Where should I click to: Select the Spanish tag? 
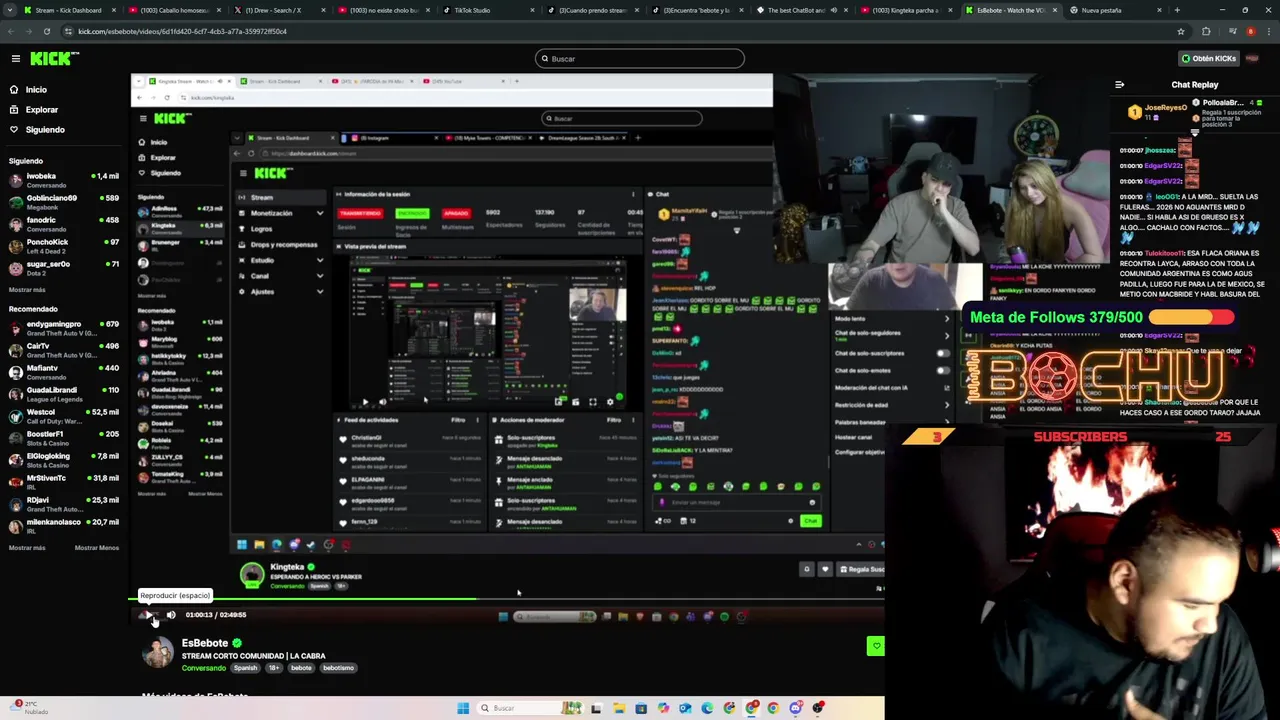(x=245, y=668)
